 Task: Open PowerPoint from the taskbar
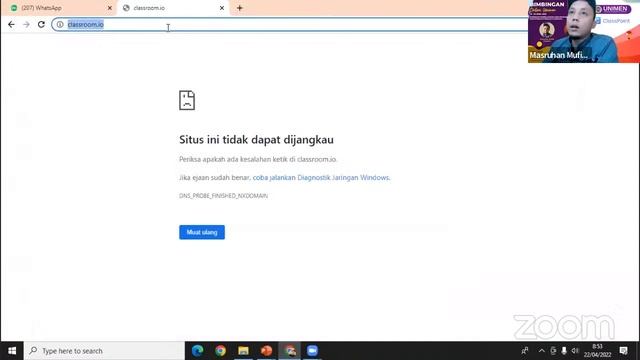(266, 351)
